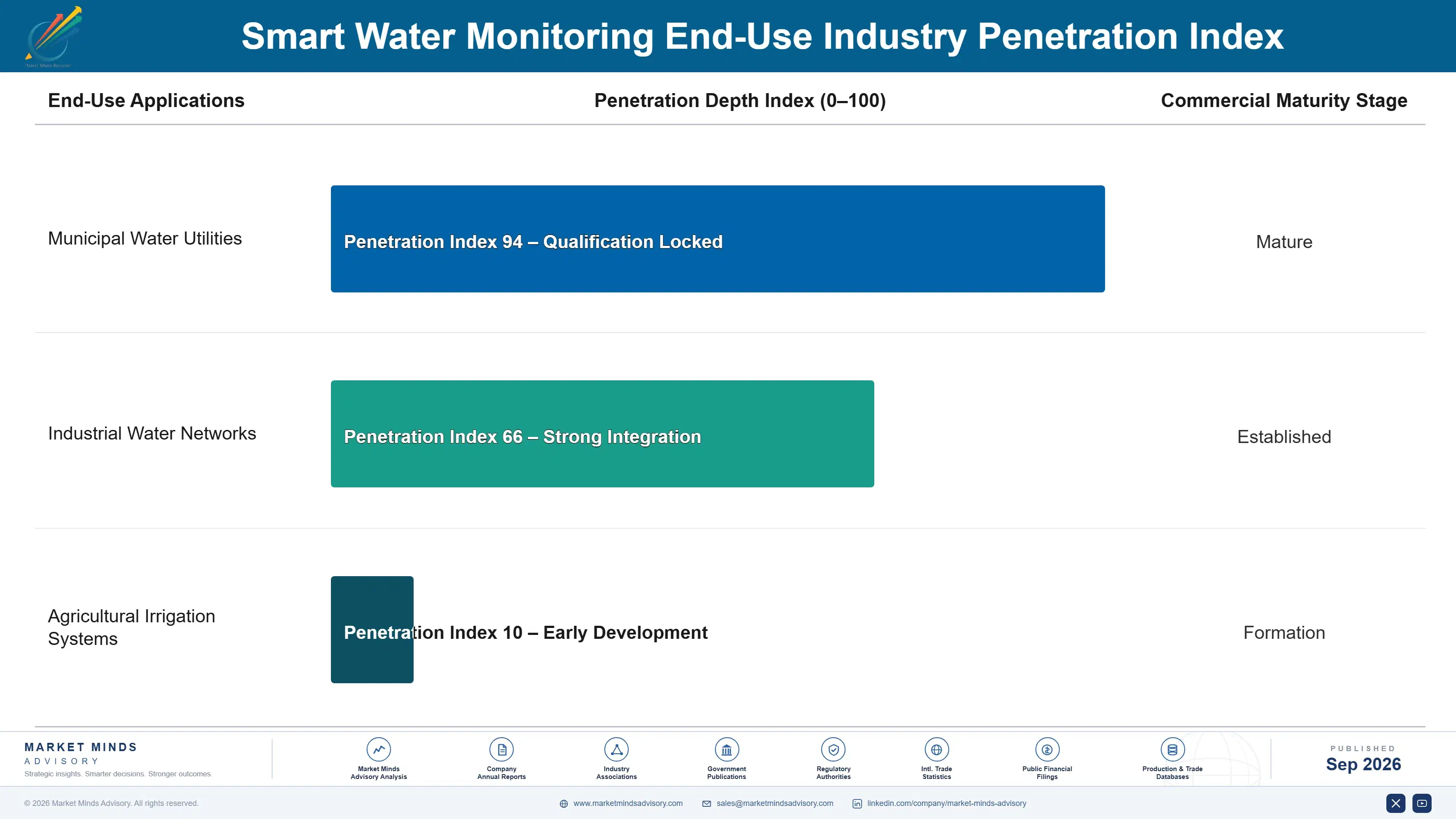1456x819 pixels.
Task: Click the 'PUBLISHED' label above the date
Action: coord(1363,749)
